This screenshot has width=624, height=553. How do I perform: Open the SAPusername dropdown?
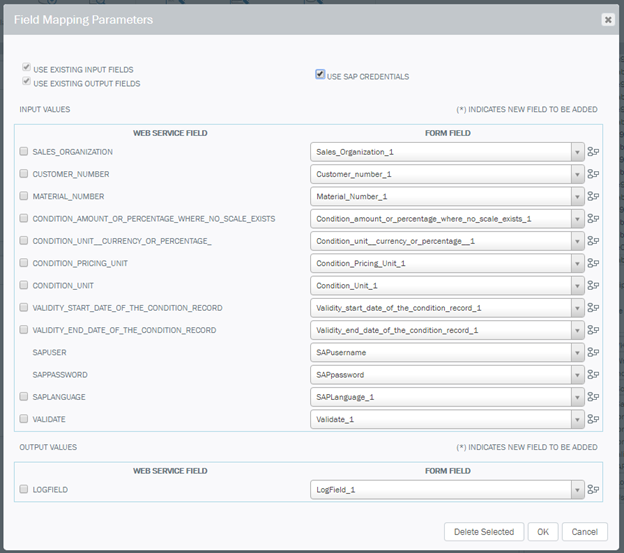(447, 352)
